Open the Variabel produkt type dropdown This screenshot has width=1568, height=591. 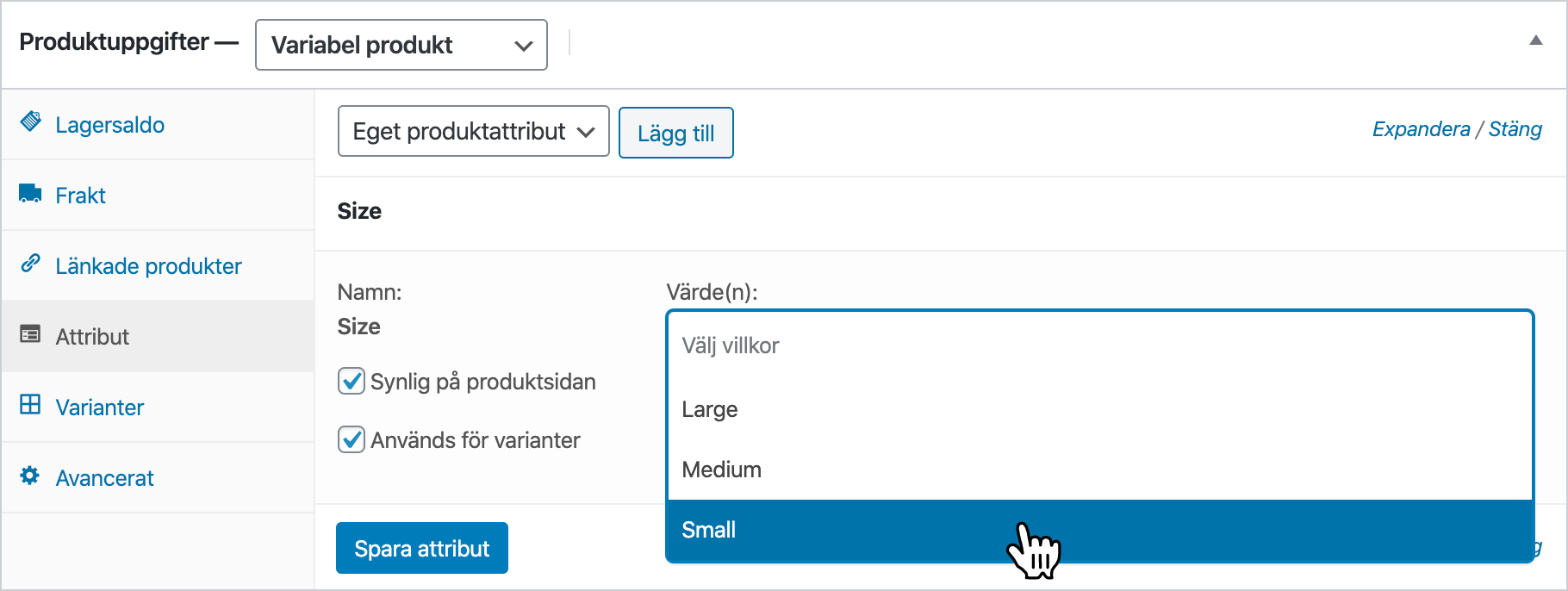pyautogui.click(x=401, y=45)
